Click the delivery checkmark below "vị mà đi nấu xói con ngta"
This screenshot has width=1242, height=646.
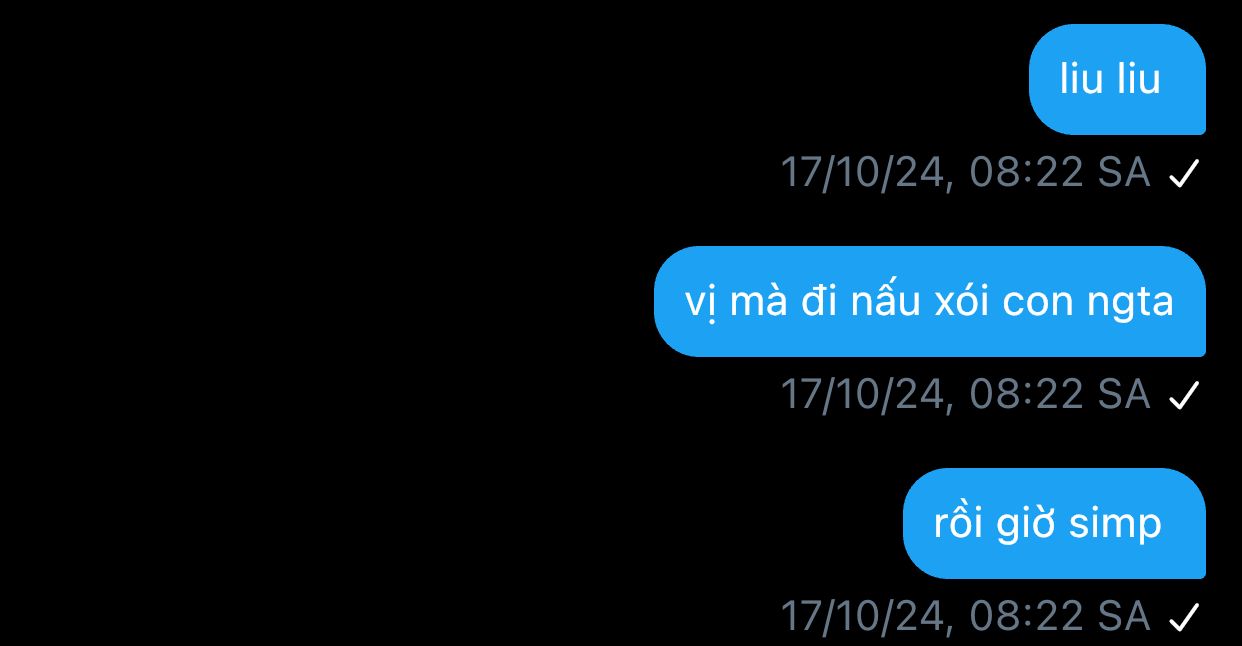[x=1183, y=397]
